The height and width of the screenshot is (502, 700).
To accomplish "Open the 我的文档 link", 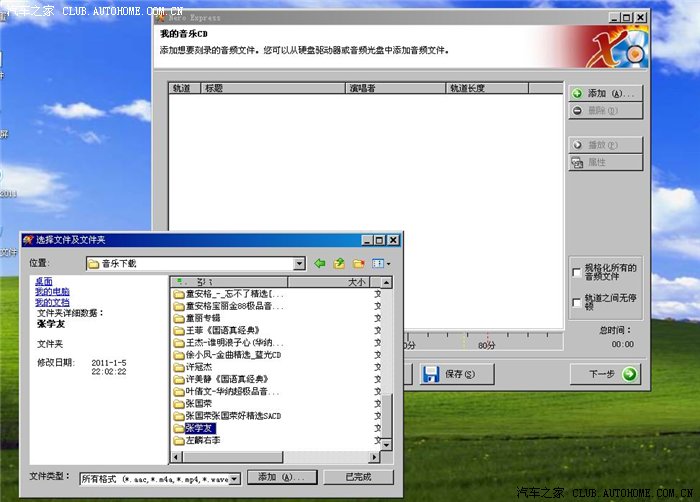I will point(52,302).
